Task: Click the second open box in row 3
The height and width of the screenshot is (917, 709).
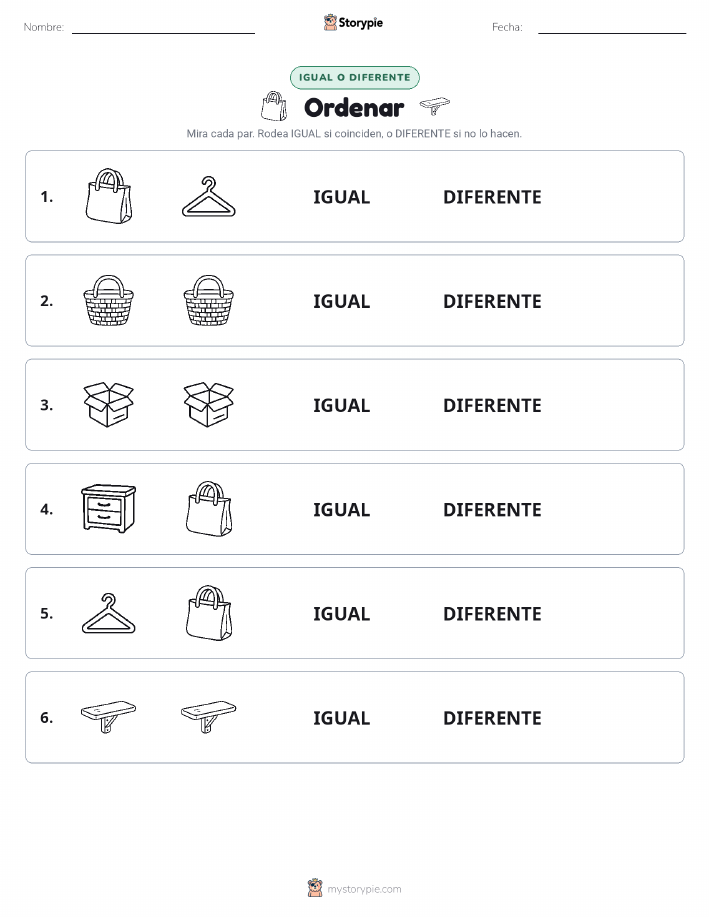Action: (x=209, y=404)
